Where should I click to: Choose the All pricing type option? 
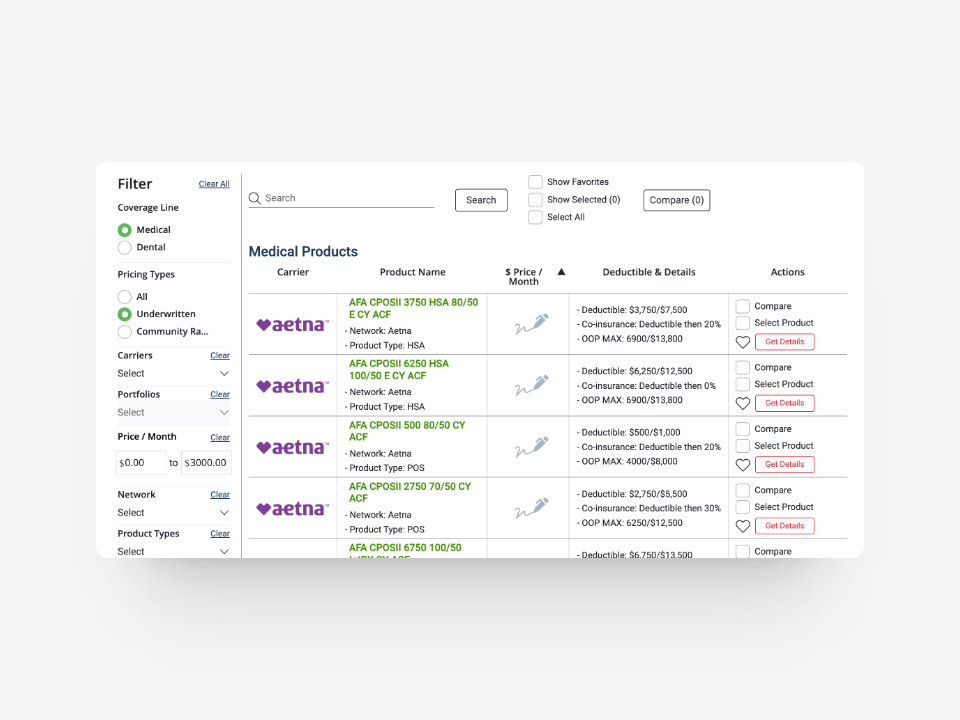(x=125, y=297)
